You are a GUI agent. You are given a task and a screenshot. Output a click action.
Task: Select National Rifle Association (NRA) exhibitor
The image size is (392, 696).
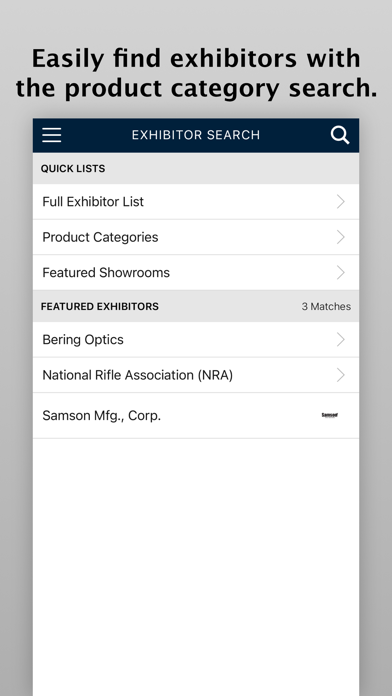click(x=196, y=375)
